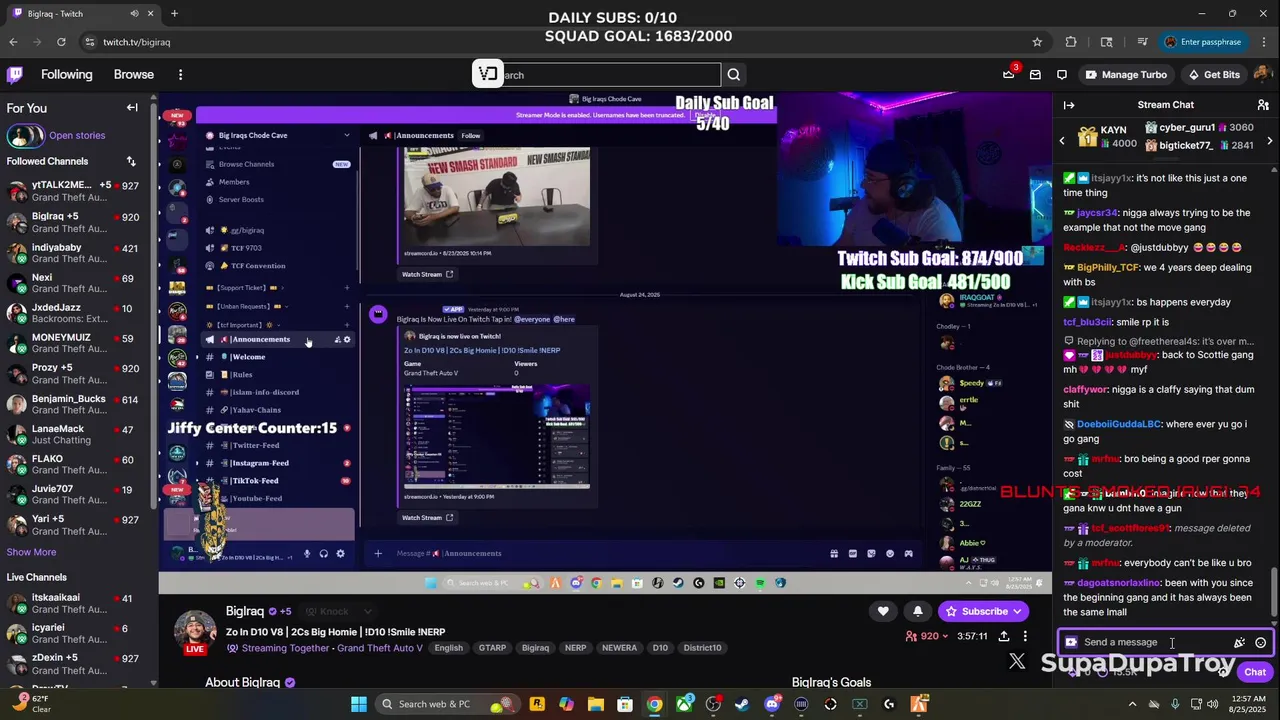Open the Chrome extensions puzzle icon
The height and width of the screenshot is (720, 1280).
point(1071,42)
